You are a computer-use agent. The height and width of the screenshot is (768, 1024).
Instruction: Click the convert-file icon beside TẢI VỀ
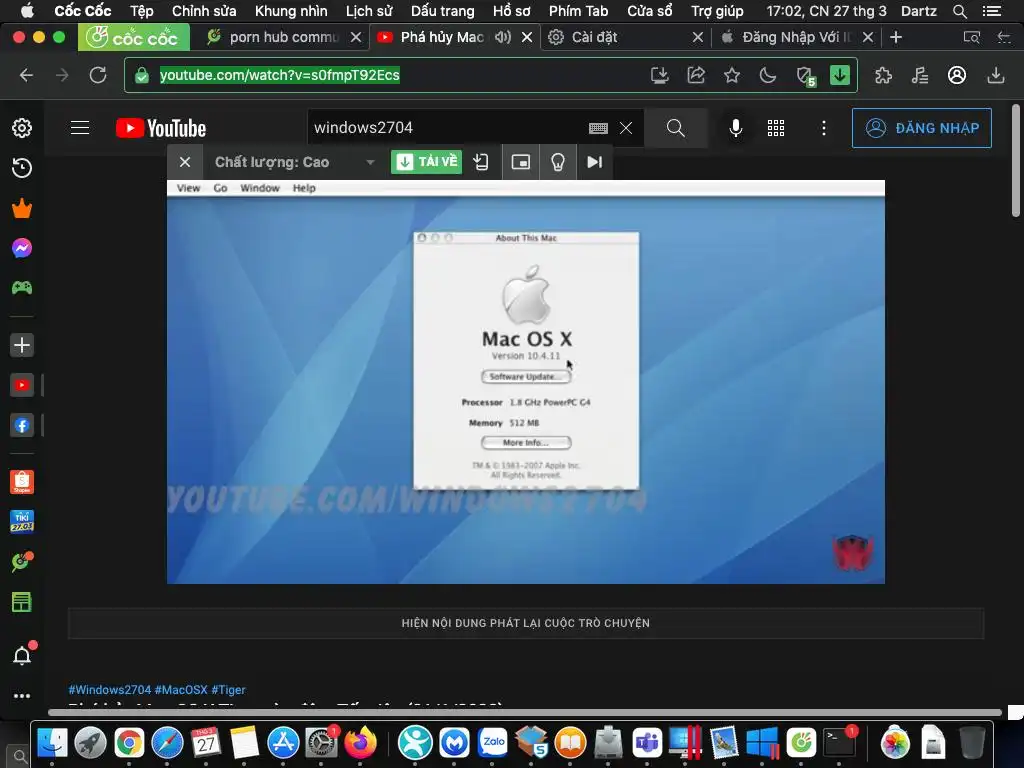coord(481,162)
